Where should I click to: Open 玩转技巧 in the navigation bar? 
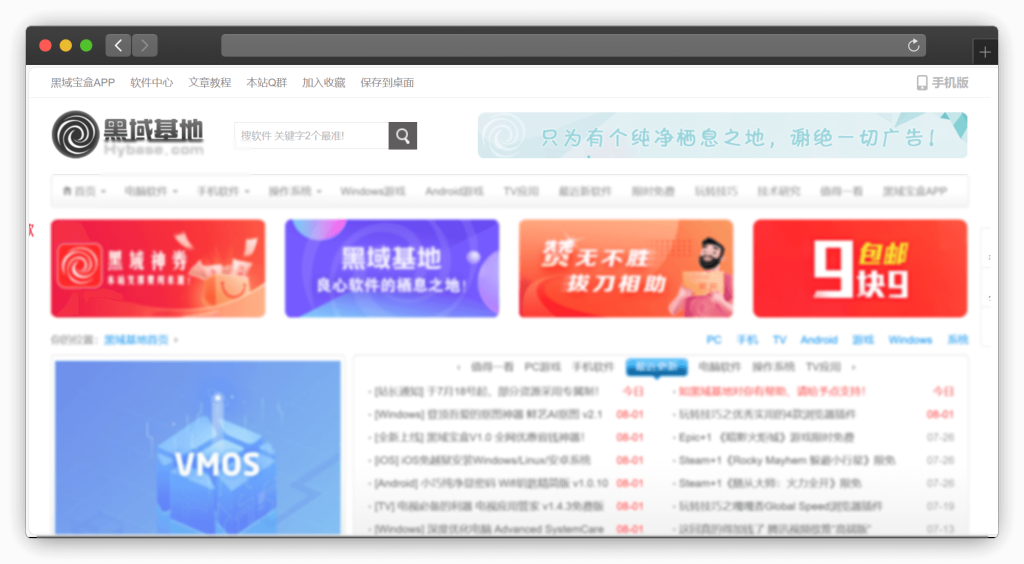[716, 191]
